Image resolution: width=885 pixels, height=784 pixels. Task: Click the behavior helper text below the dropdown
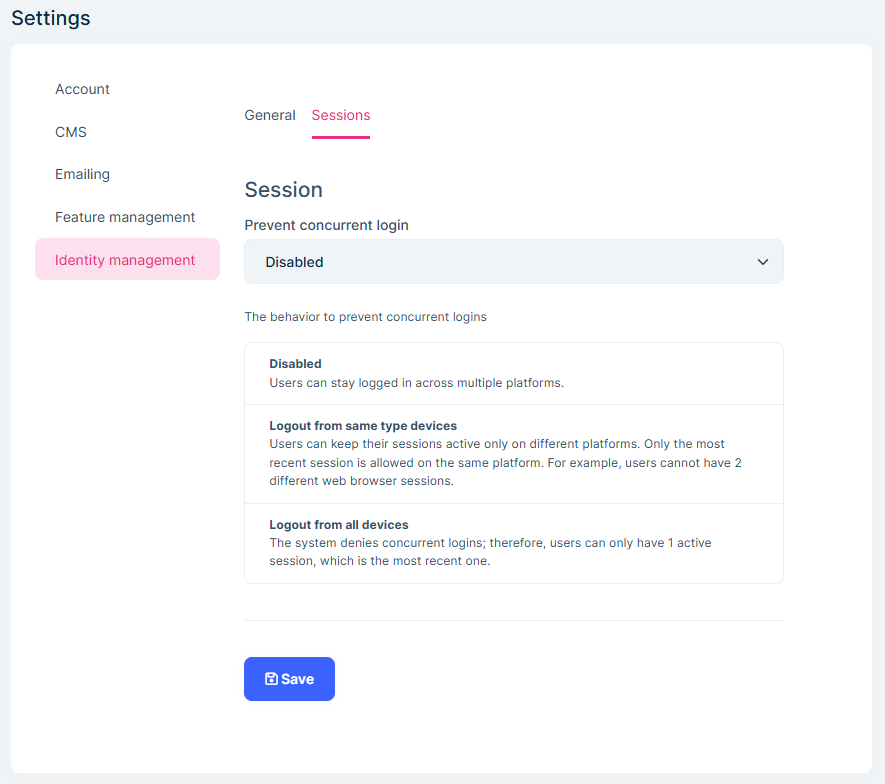[x=365, y=315]
